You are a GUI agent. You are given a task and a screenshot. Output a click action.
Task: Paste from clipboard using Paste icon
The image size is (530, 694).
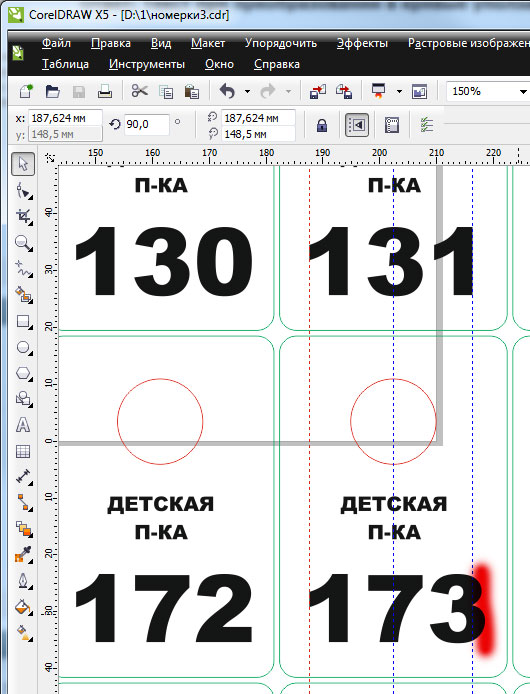tap(192, 92)
